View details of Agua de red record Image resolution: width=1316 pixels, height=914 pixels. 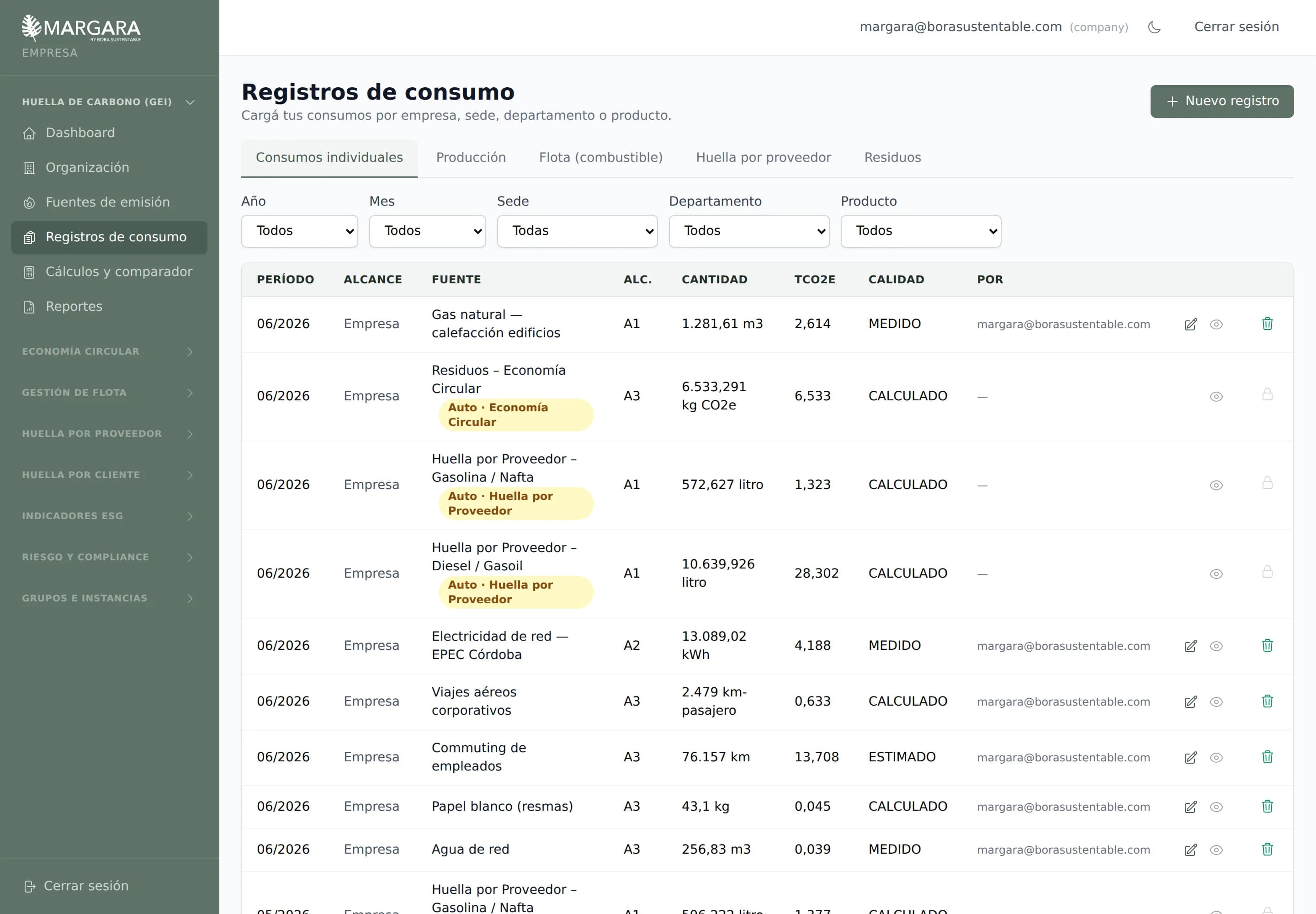click(1216, 850)
